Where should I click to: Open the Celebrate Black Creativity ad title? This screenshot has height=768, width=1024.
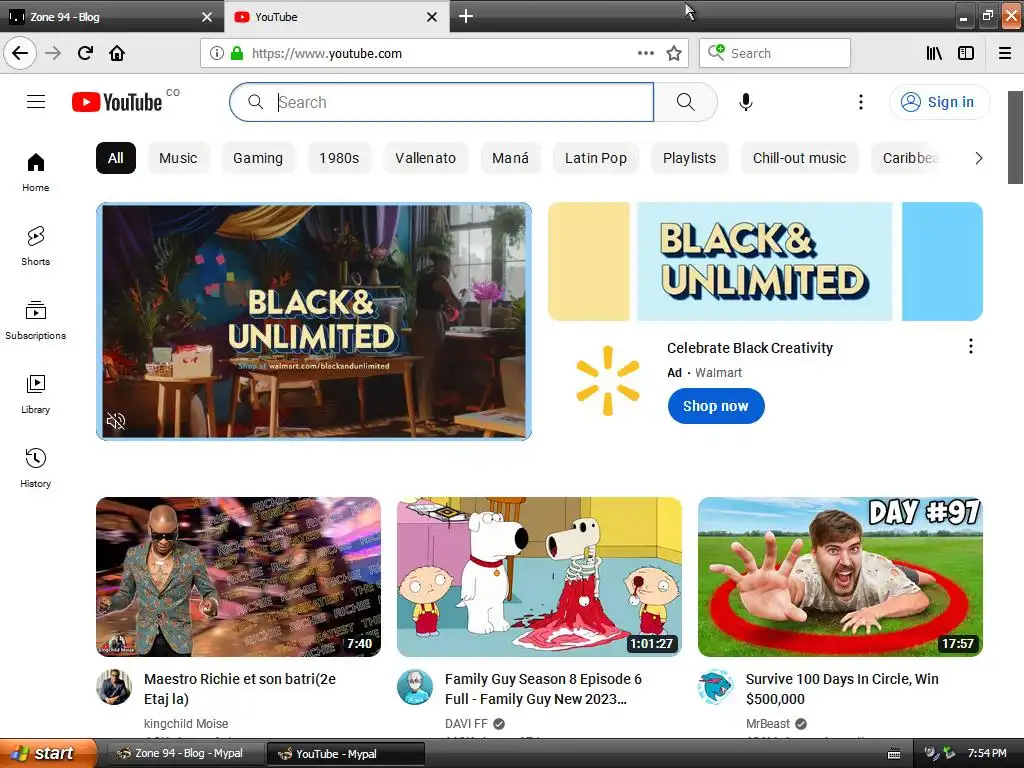coord(750,348)
